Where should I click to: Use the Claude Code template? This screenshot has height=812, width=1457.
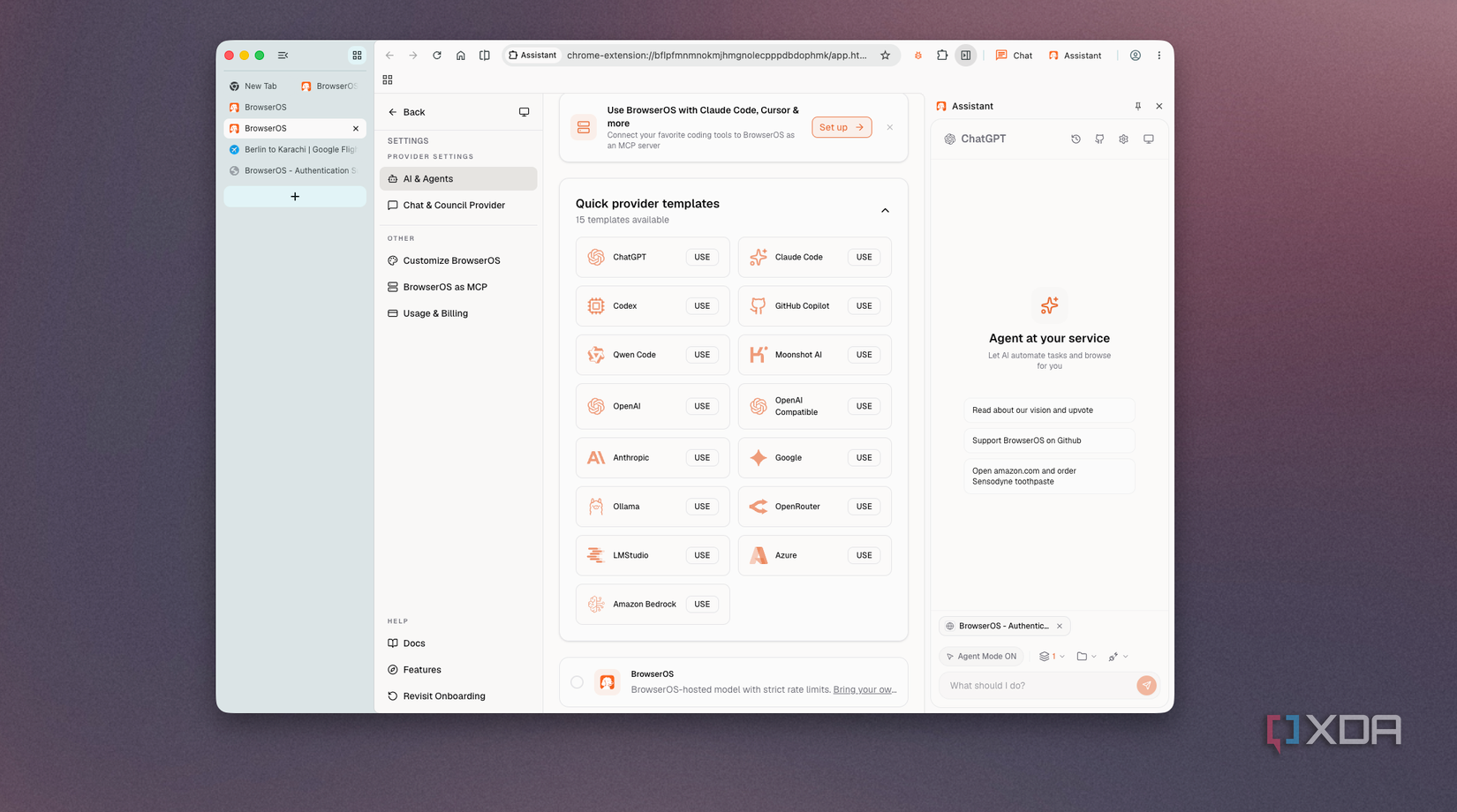point(864,258)
